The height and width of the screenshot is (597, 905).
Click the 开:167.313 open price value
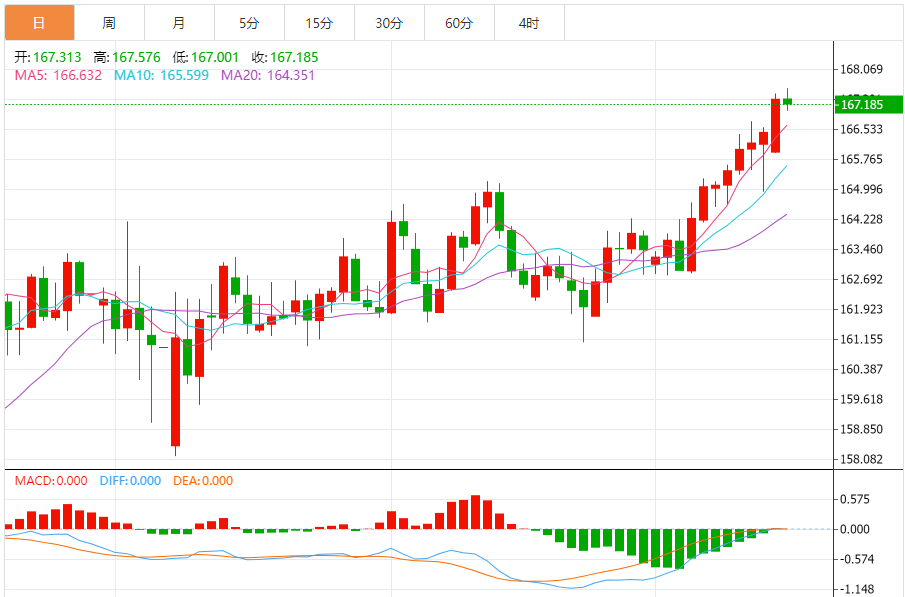(48, 57)
